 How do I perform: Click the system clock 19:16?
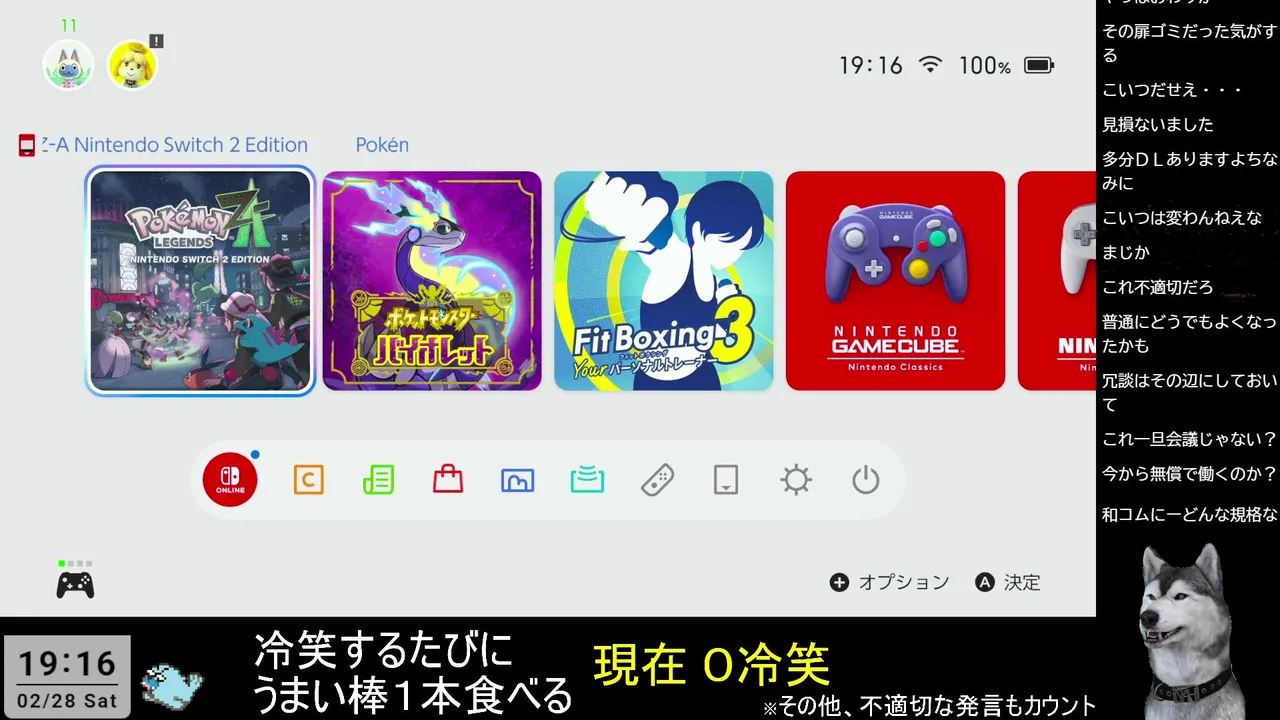870,65
